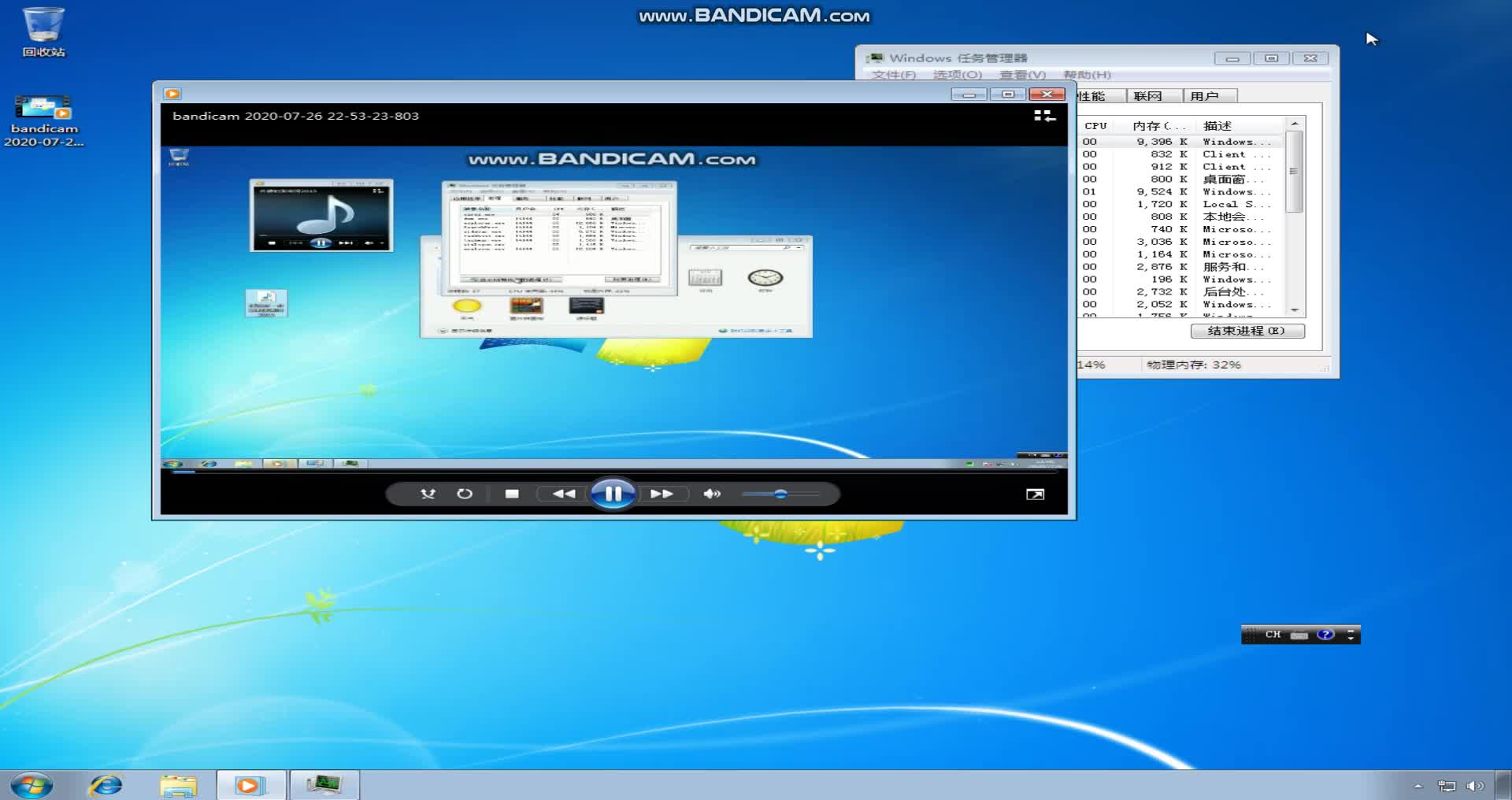Click the Windows Media Player title icon
The width and height of the screenshot is (1512, 800).
tap(172, 94)
